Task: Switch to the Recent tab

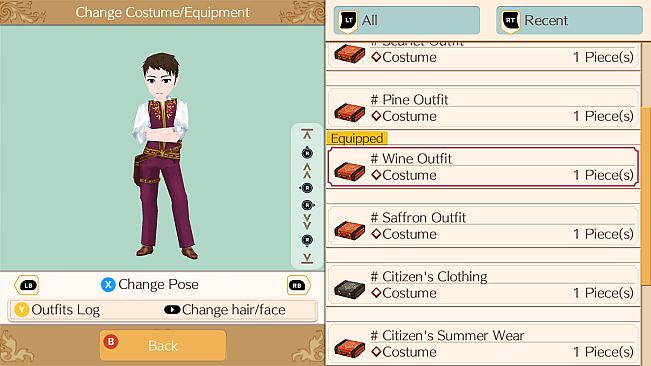Action: coord(569,20)
